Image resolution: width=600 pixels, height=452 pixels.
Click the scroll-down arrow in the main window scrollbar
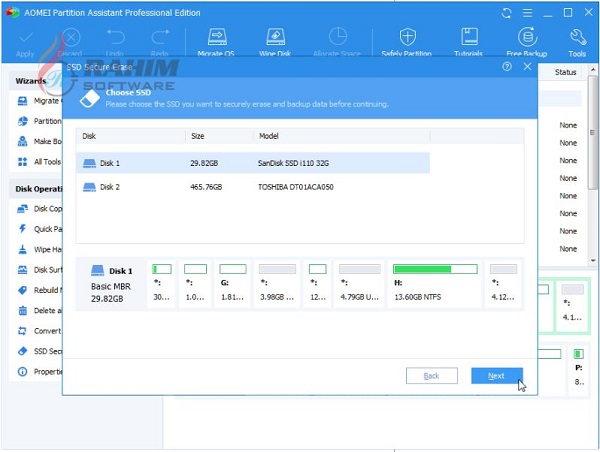click(x=593, y=260)
